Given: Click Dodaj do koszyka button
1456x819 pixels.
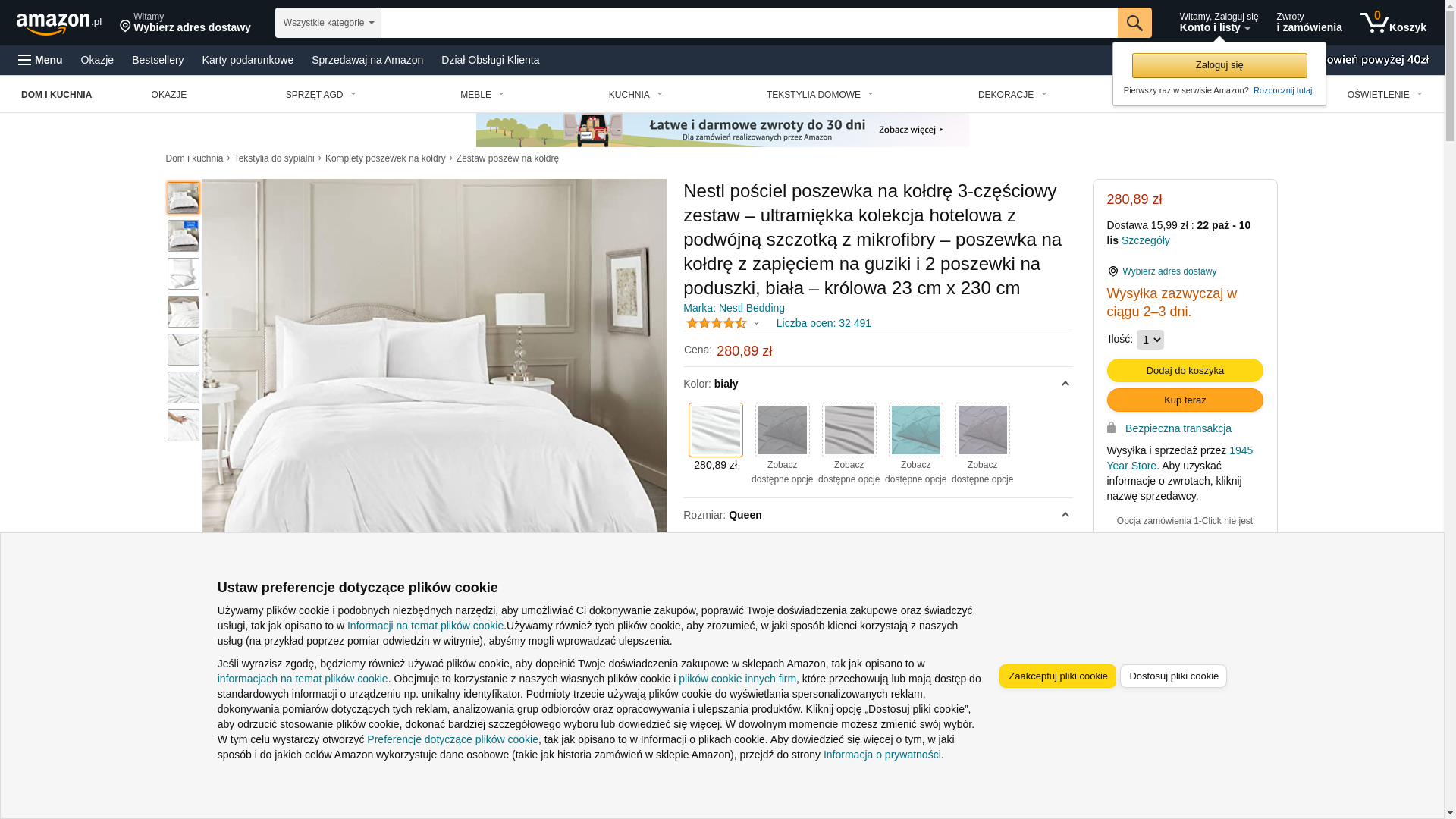Looking at the screenshot, I should (x=1185, y=371).
